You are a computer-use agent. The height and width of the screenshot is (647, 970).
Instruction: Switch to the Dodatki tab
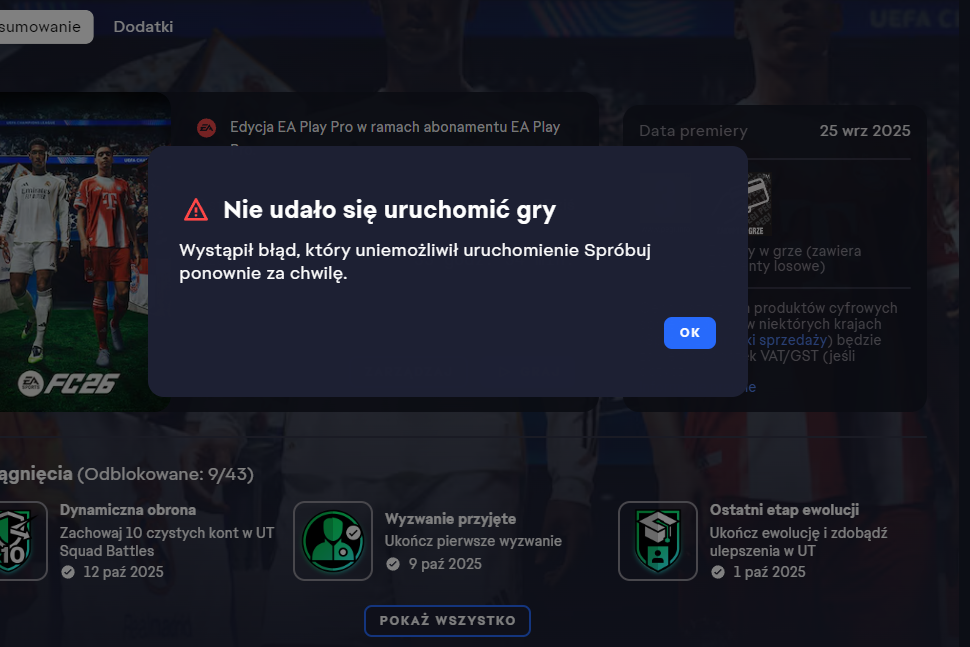point(143,27)
